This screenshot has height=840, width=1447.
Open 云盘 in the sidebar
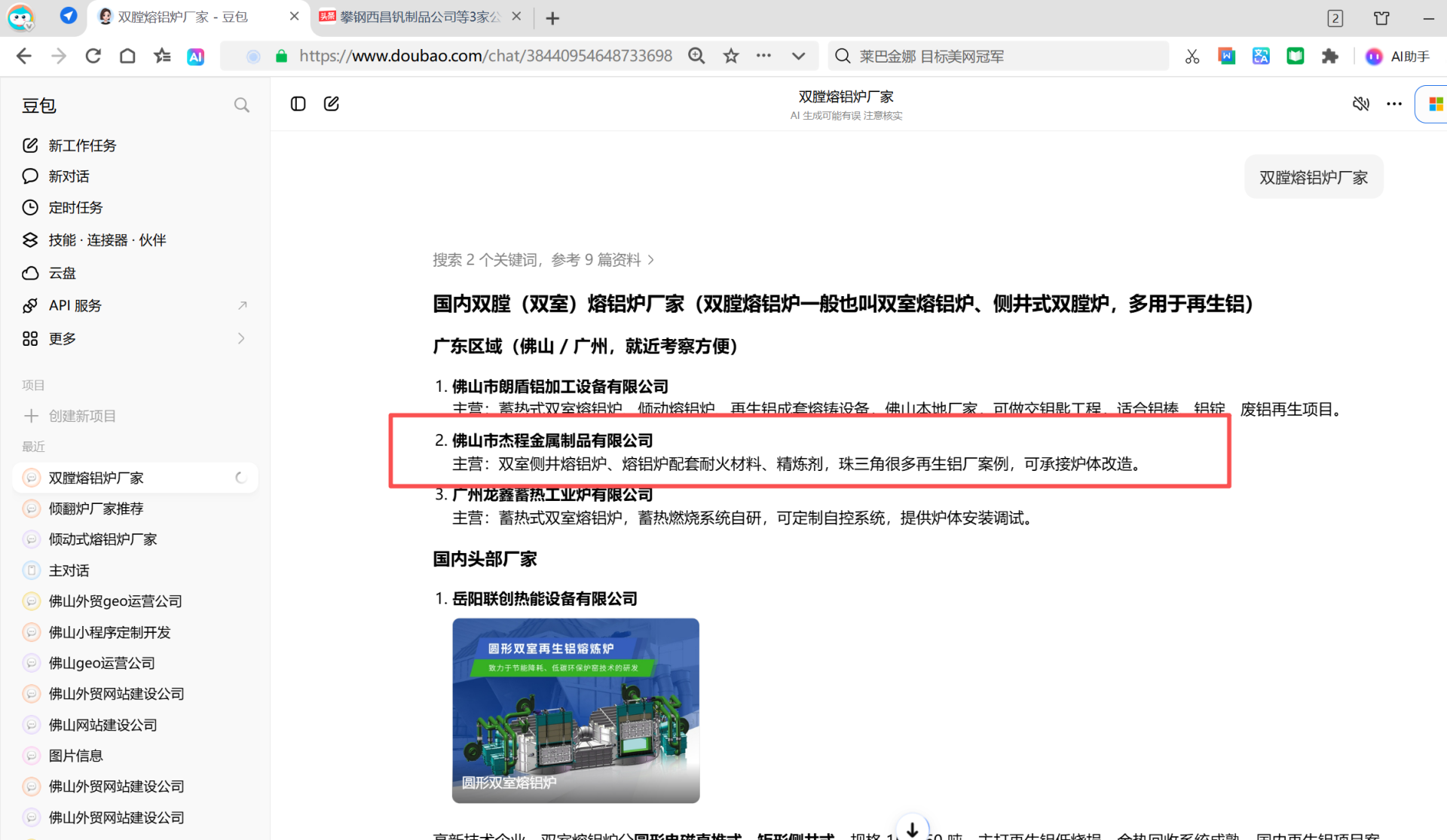136,273
